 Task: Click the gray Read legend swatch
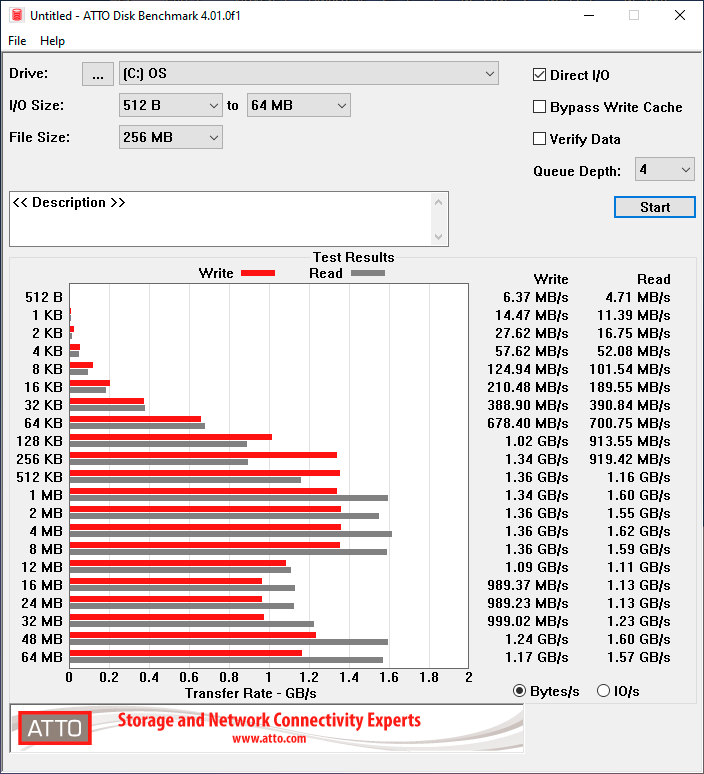coord(368,273)
